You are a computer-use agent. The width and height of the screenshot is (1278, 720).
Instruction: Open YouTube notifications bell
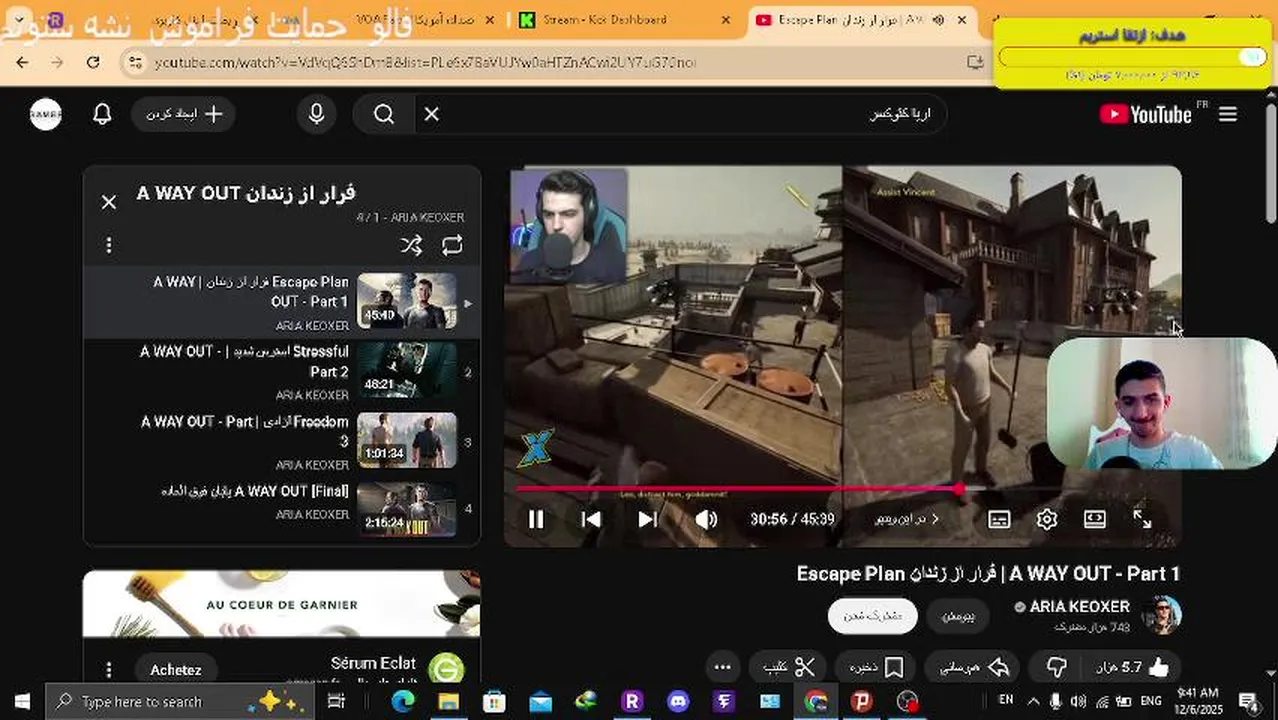point(102,114)
